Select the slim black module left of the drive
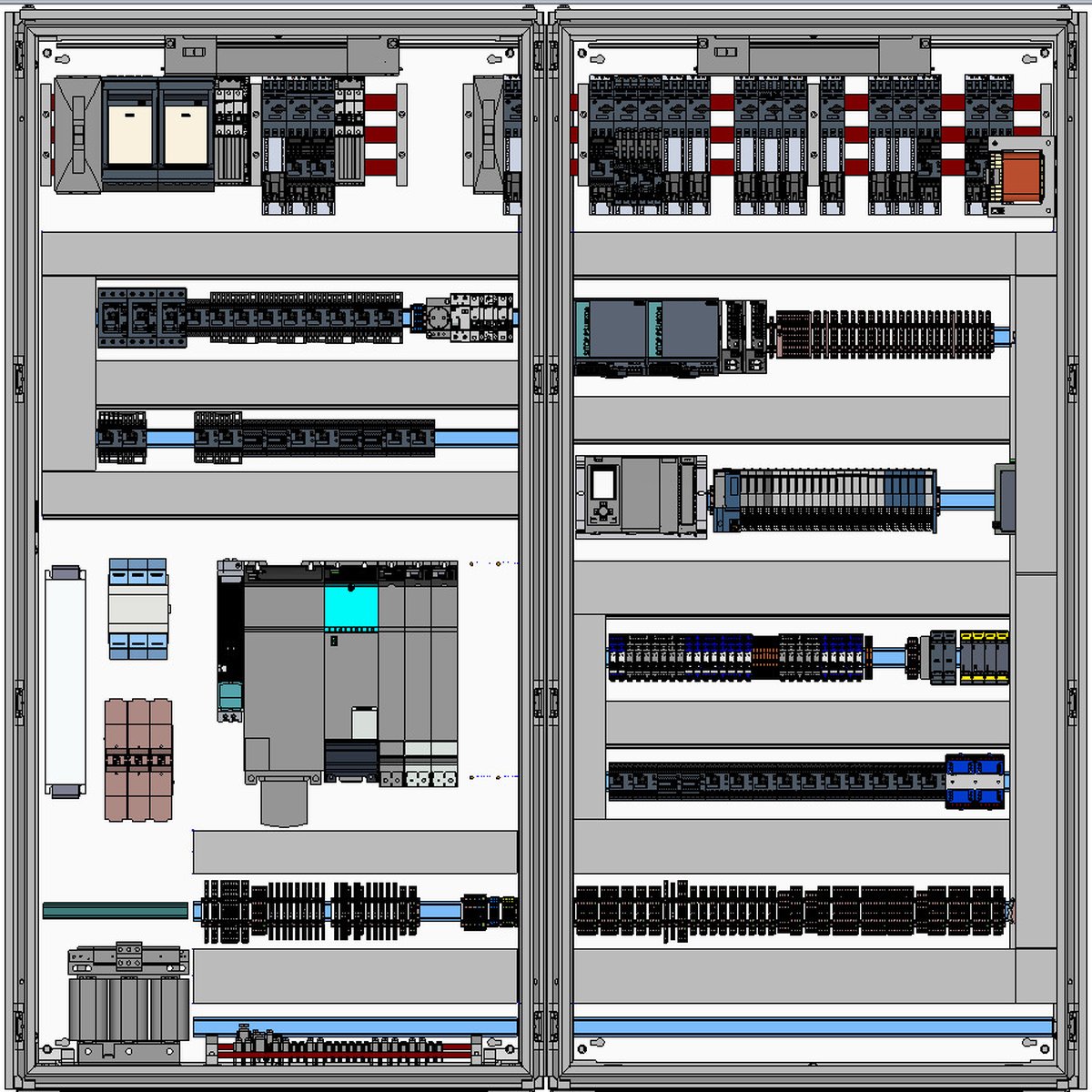The height and width of the screenshot is (1092, 1092). [x=229, y=642]
